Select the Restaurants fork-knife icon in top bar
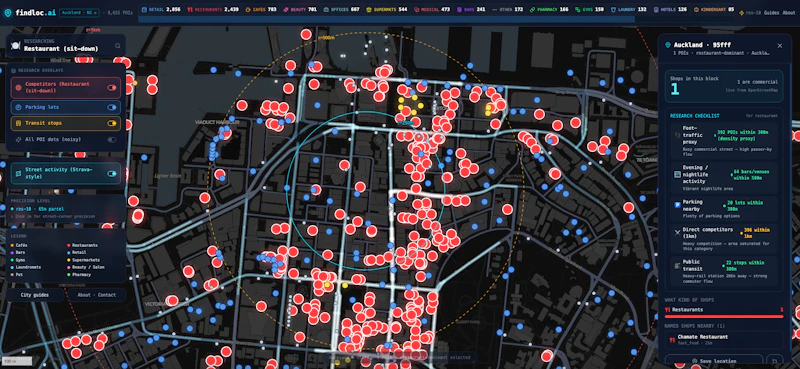Image resolution: width=800 pixels, height=369 pixels. [190, 9]
